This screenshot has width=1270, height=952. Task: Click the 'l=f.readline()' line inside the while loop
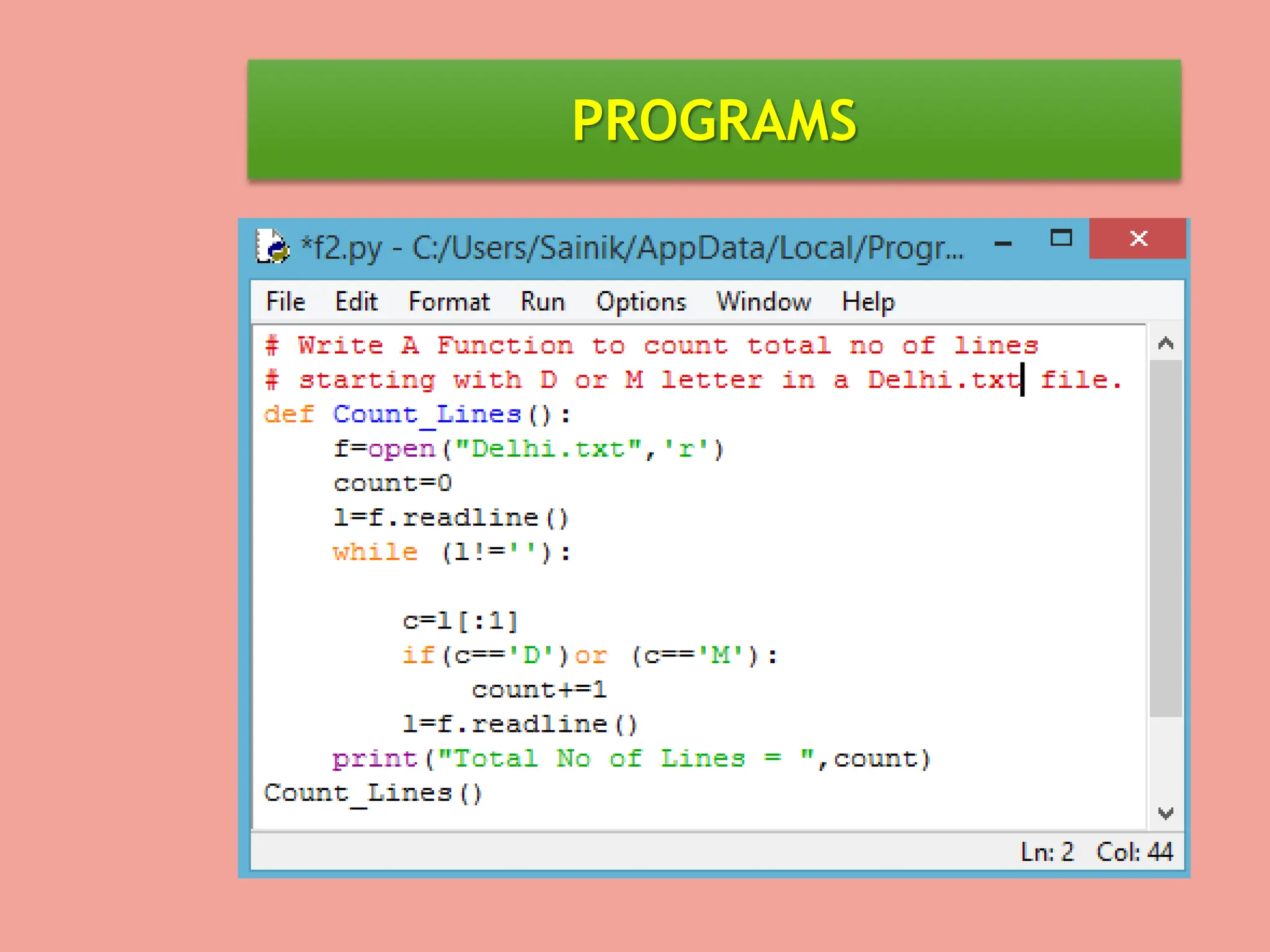(520, 725)
